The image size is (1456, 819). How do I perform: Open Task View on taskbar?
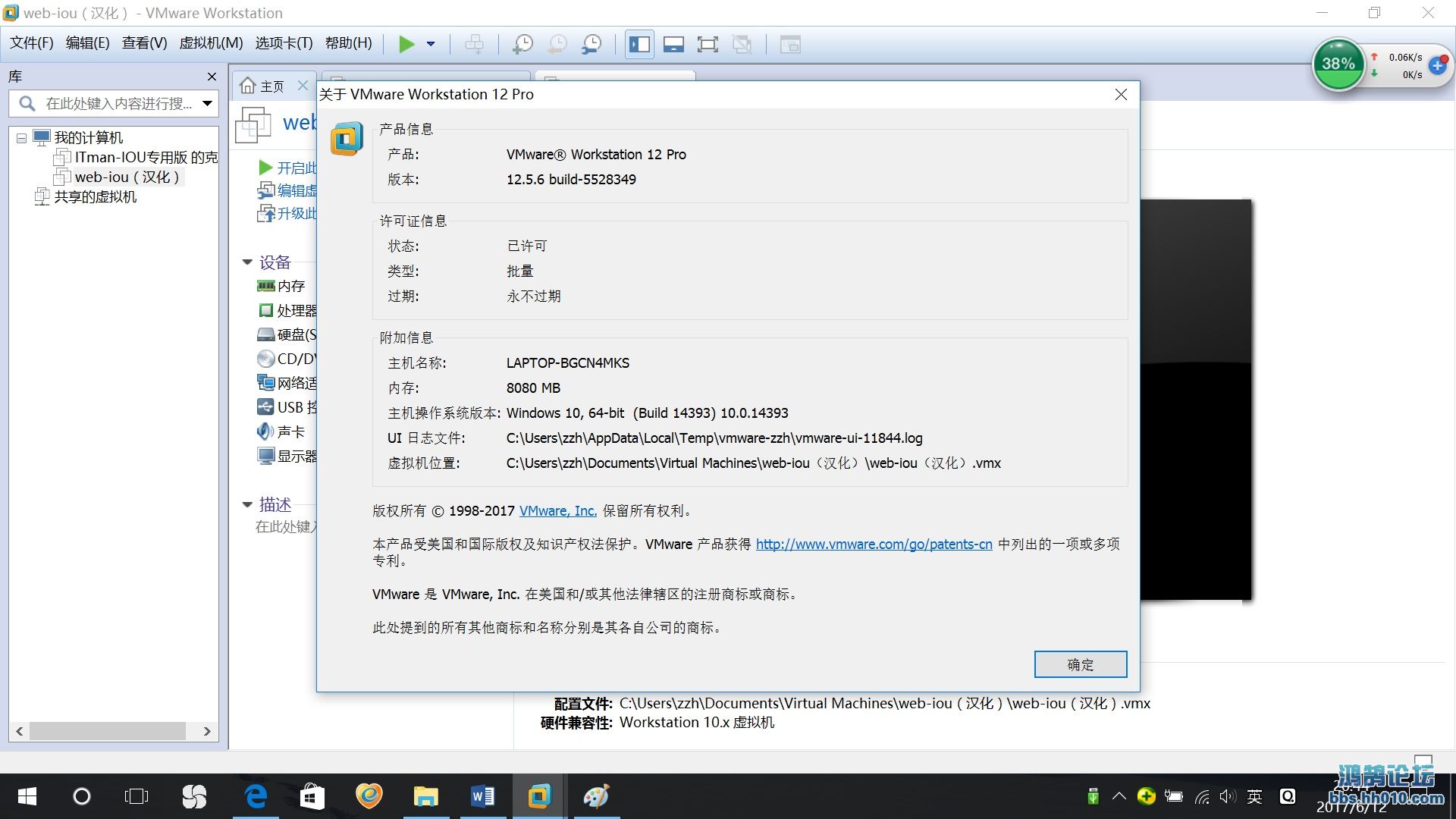(136, 796)
